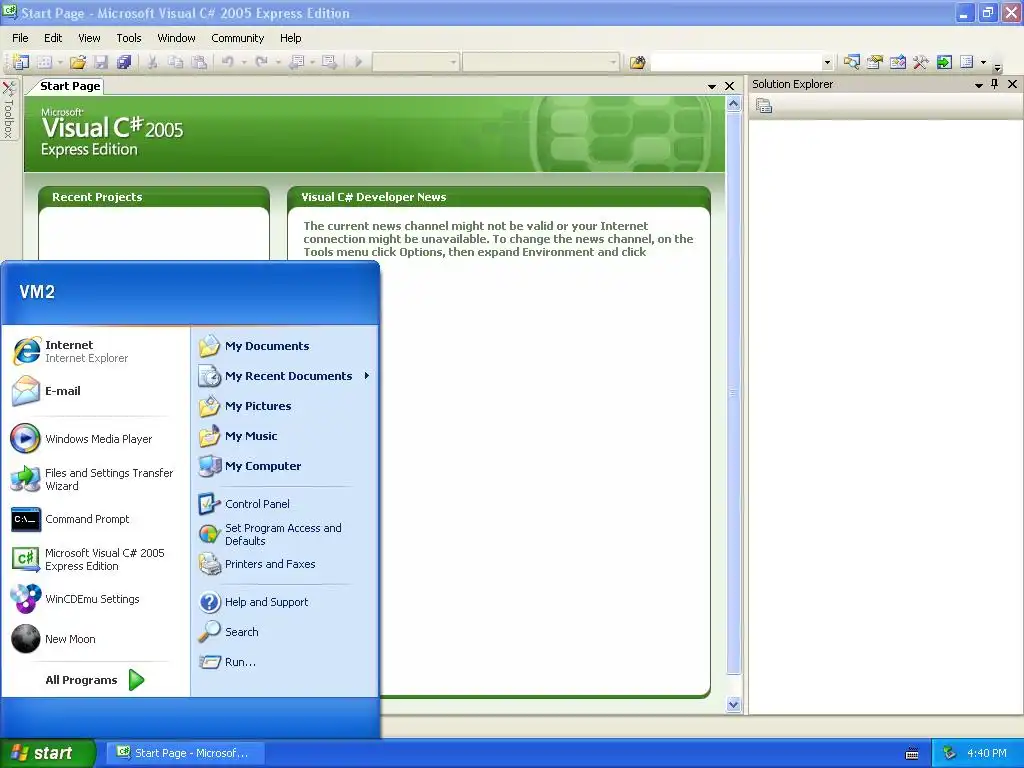Viewport: 1024px width, 768px height.
Task: Open the Tools menu
Action: tap(129, 38)
